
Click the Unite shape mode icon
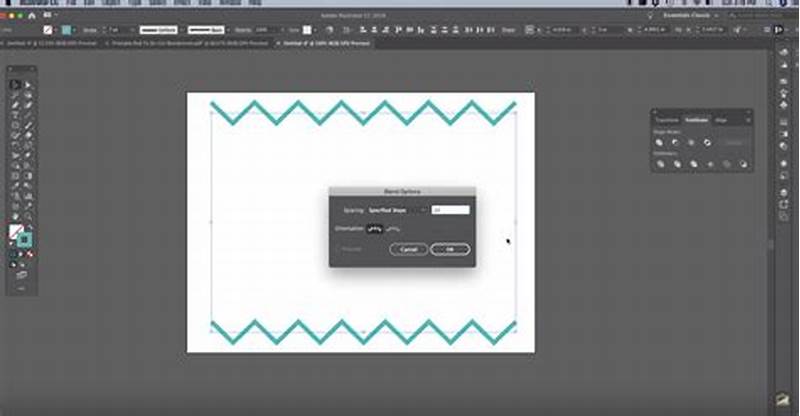(x=660, y=142)
